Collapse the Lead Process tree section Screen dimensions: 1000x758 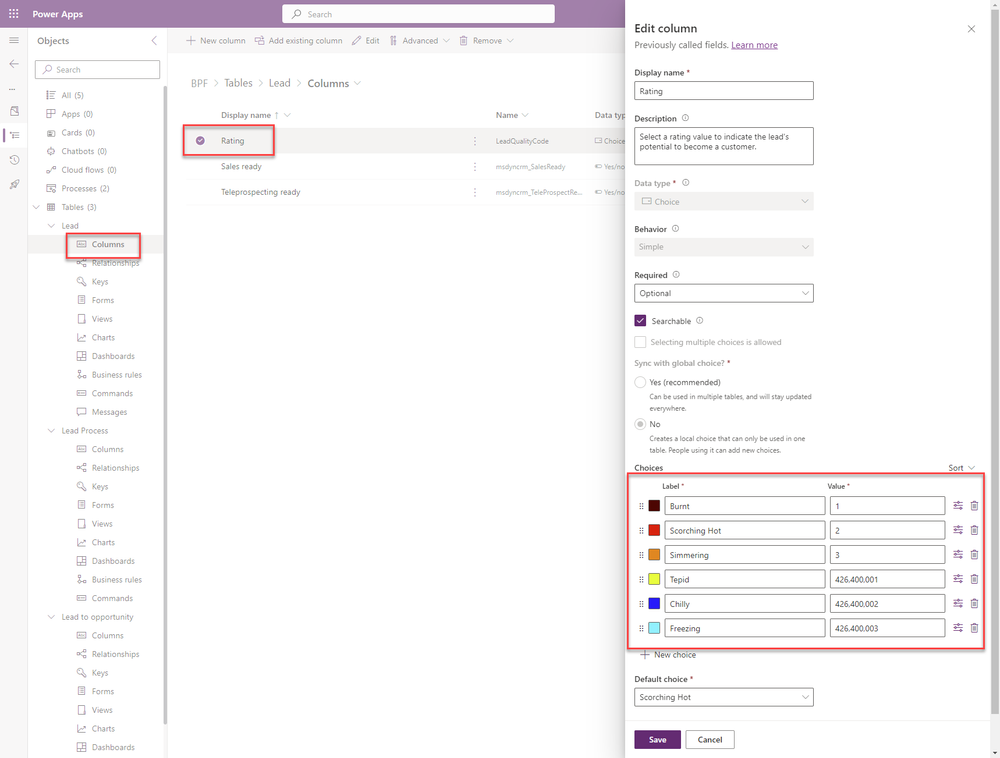tap(51, 430)
